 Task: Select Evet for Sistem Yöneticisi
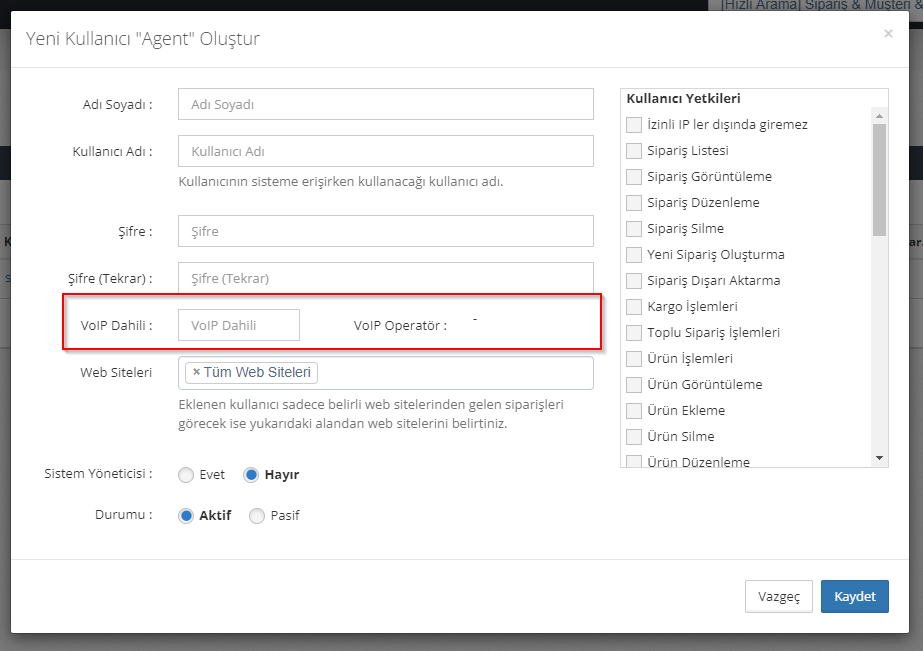point(186,475)
